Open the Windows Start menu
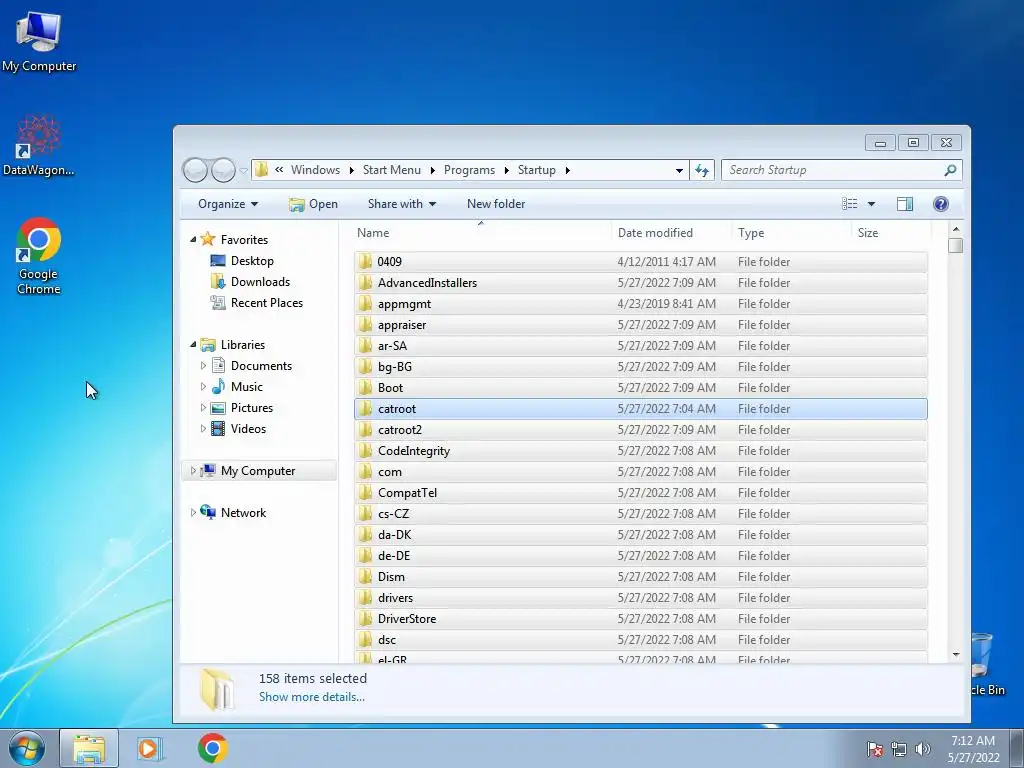This screenshot has width=1024, height=768. click(x=27, y=748)
